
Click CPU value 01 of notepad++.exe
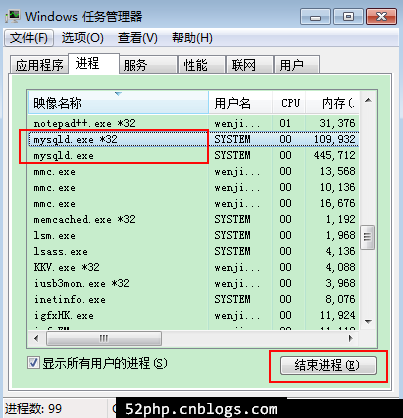285,123
